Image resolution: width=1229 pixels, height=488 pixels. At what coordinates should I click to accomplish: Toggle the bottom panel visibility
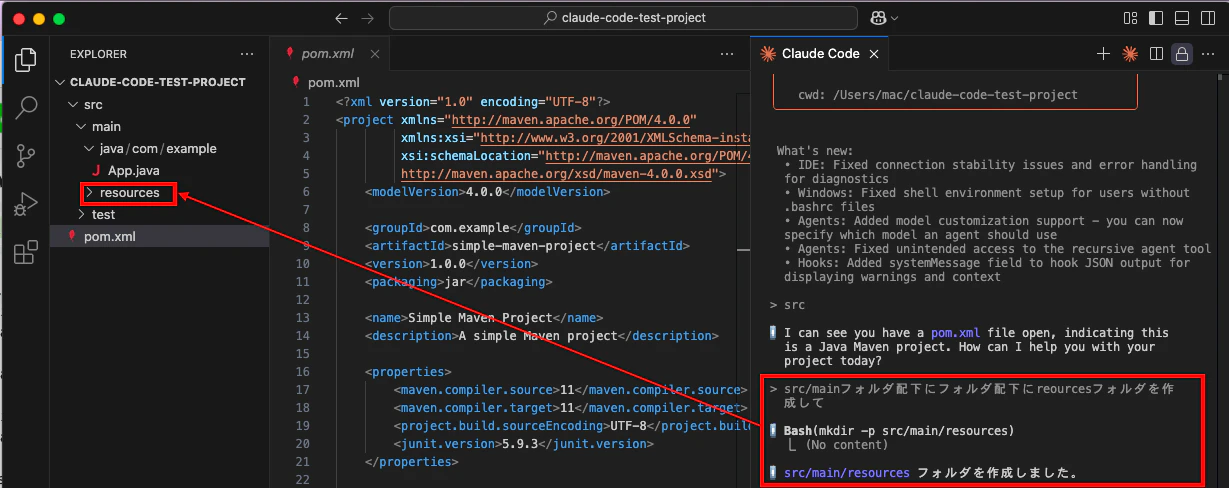[x=1182, y=18]
